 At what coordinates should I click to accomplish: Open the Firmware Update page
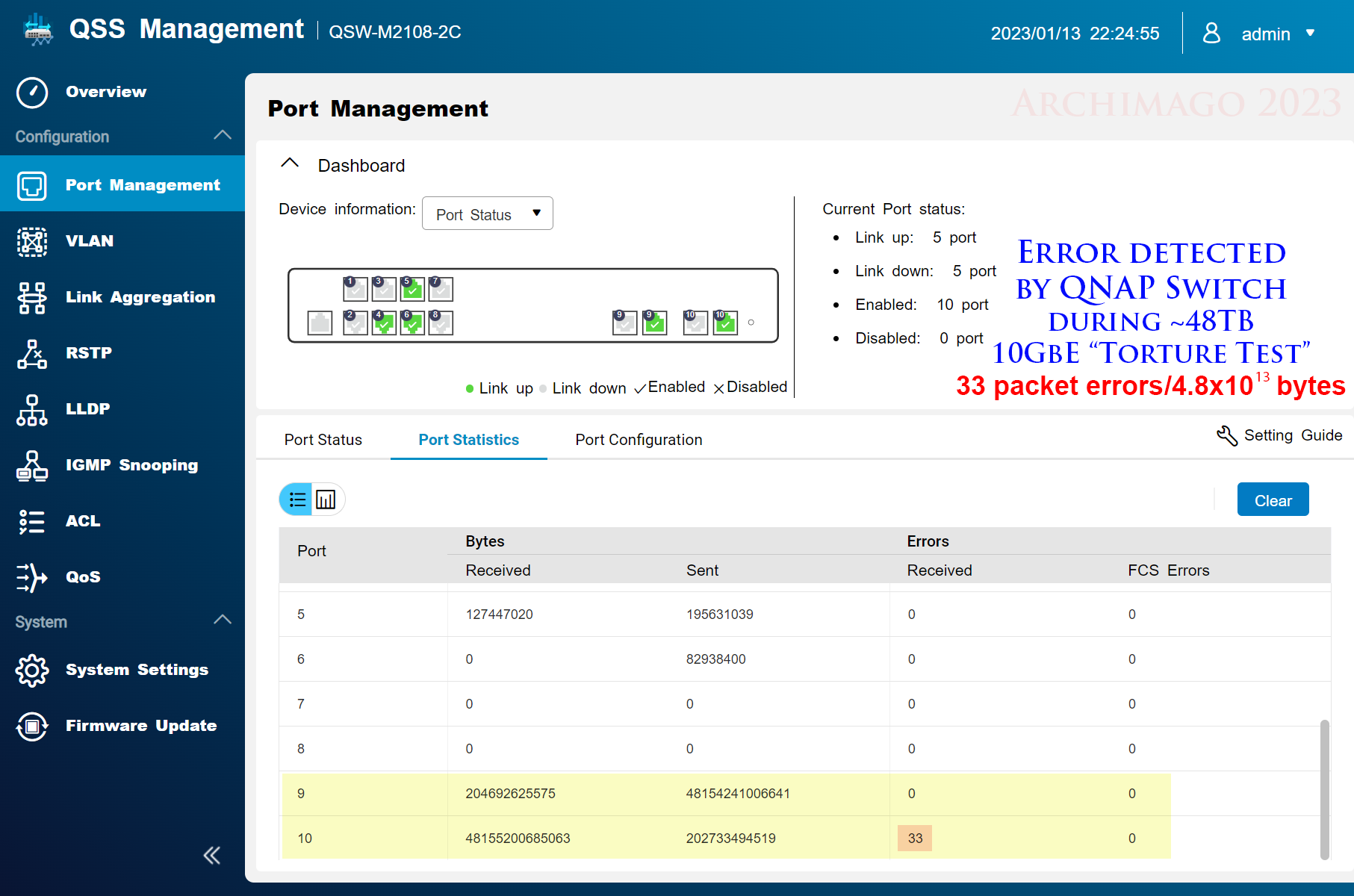coord(141,726)
